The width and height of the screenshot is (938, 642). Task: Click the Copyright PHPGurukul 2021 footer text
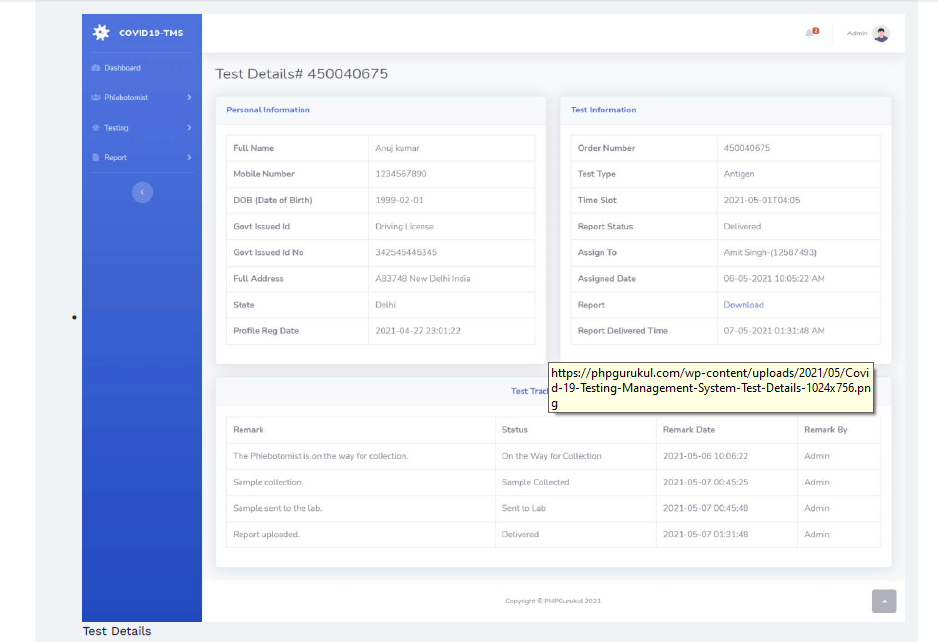553,601
